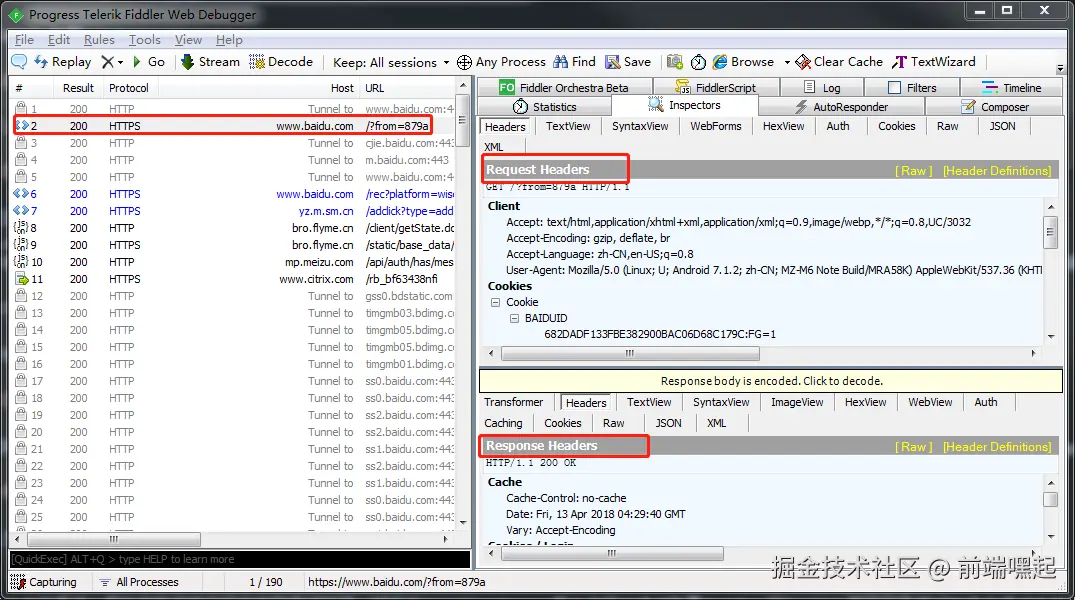1075x600 pixels.
Task: Sort sessions by Host column header
Action: [259, 88]
